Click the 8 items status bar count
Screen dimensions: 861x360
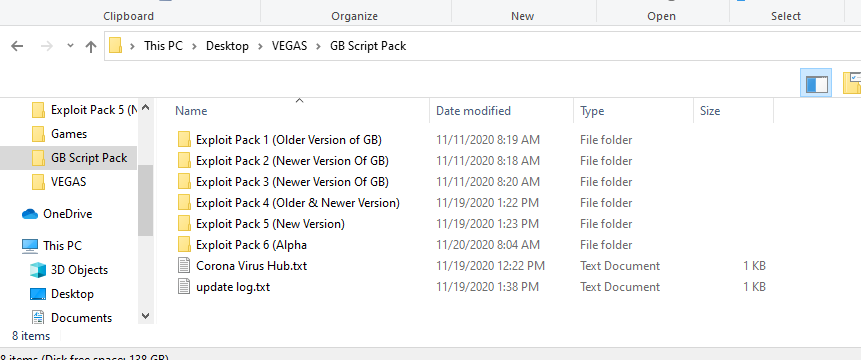click(x=31, y=336)
